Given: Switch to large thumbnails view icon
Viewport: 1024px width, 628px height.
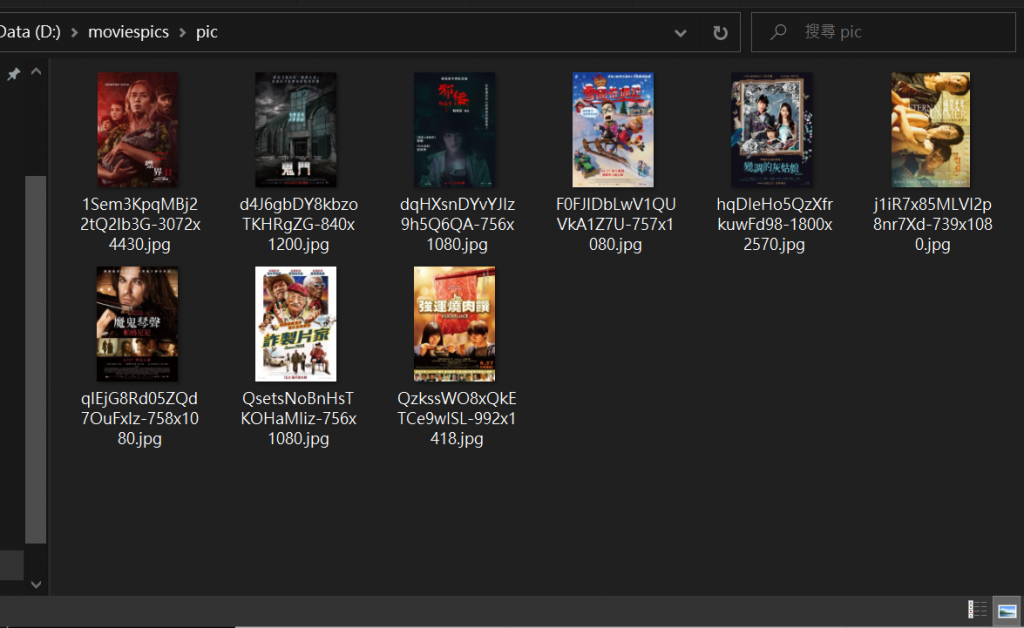Looking at the screenshot, I should point(1006,610).
